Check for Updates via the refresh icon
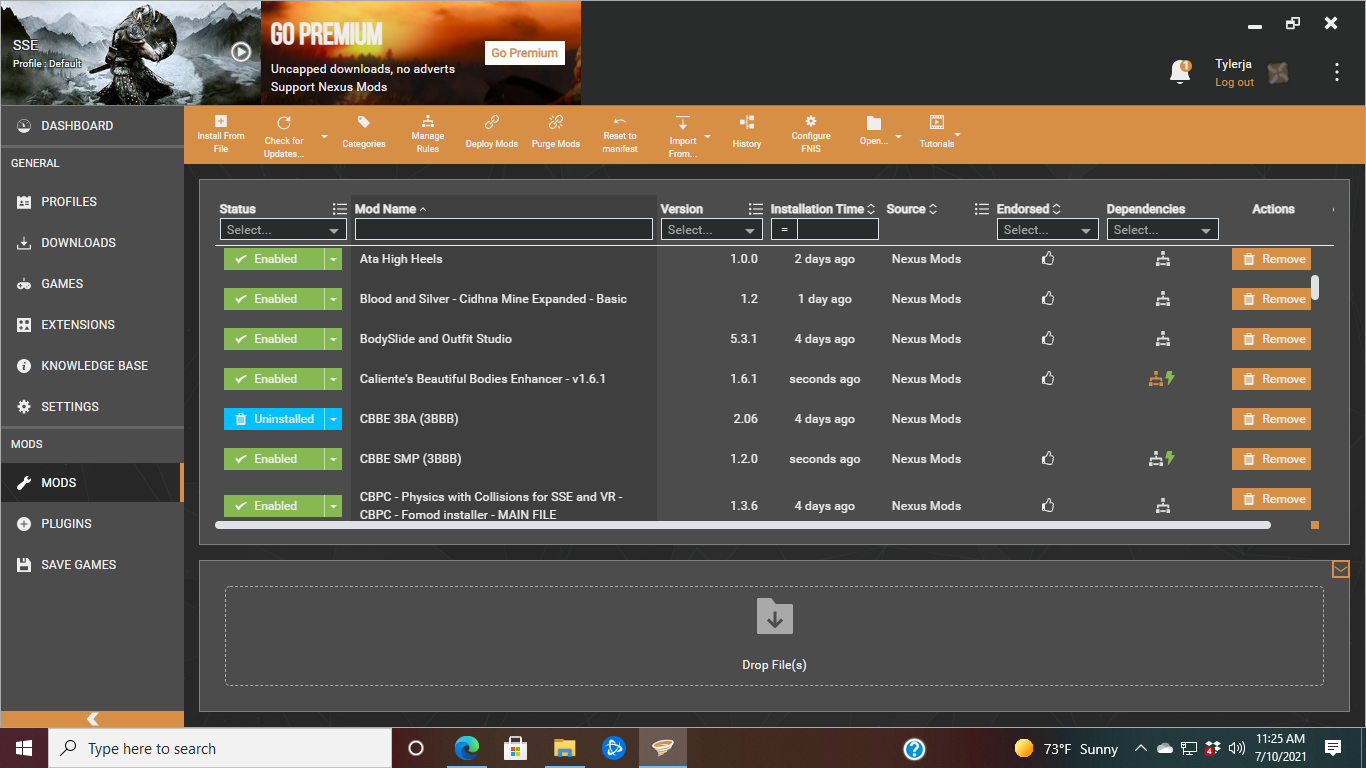Viewport: 1366px width, 768px height. 284,123
